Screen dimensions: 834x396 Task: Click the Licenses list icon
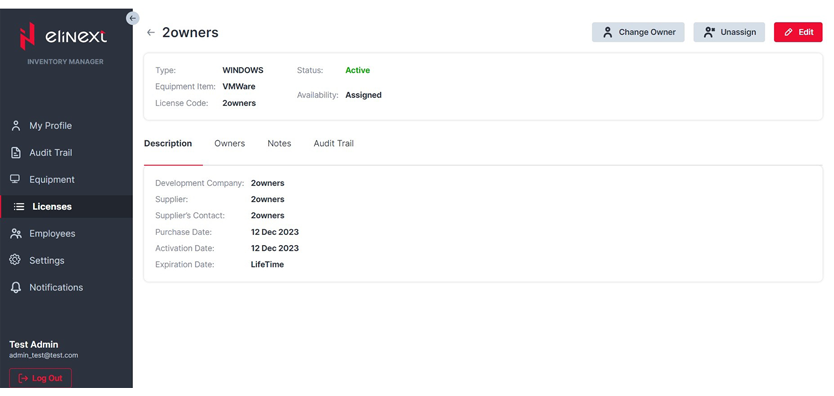point(19,207)
